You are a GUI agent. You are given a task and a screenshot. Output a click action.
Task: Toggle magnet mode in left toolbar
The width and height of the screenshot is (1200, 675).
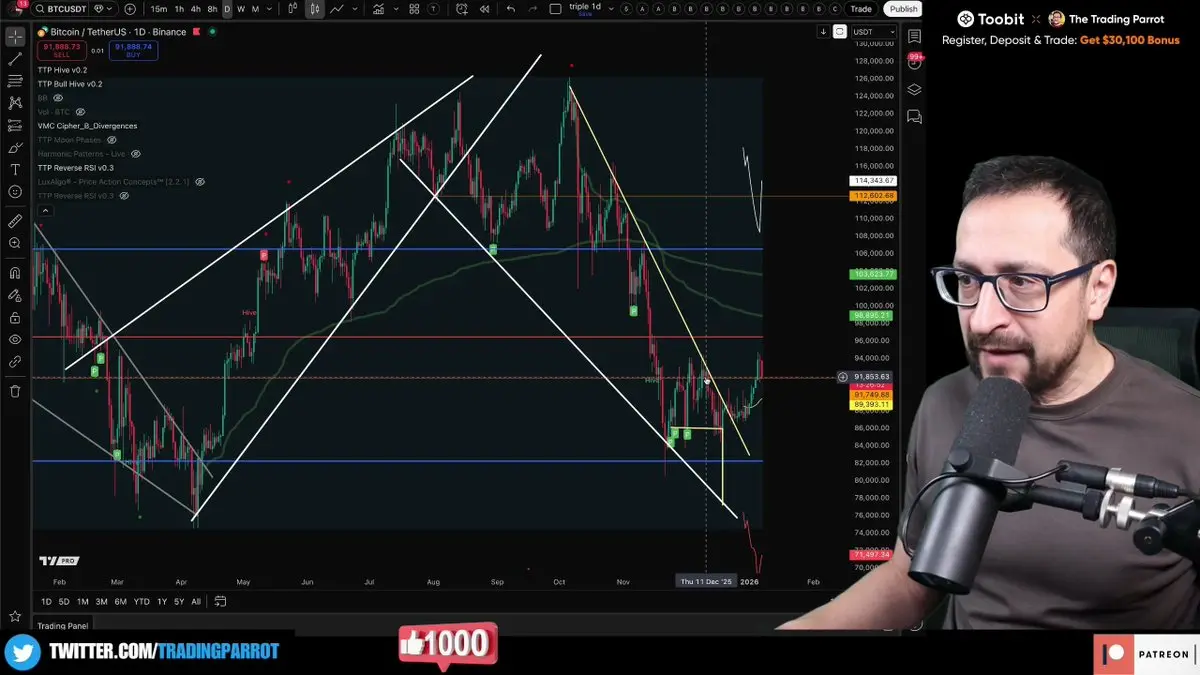[15, 272]
